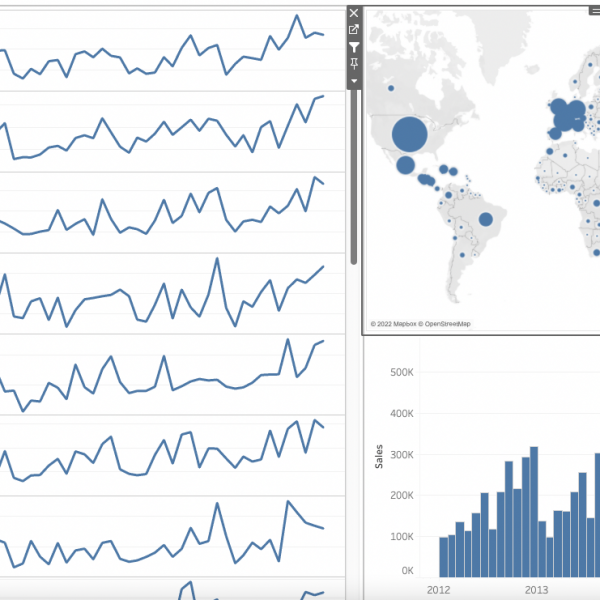This screenshot has width=600, height=600.
Task: Click the 2012 label on the x-axis
Action: tap(436, 589)
